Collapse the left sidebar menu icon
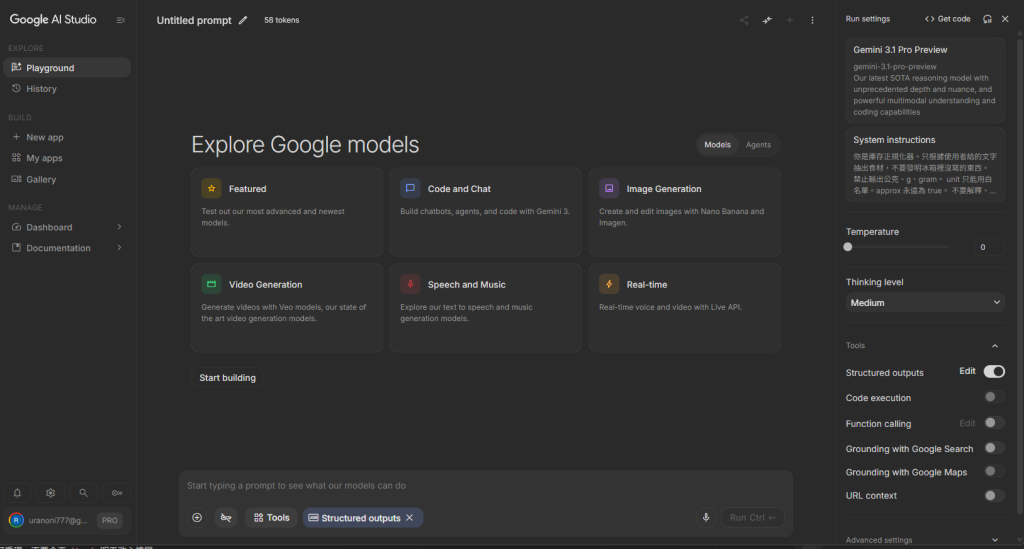This screenshot has width=1024, height=549. (121, 20)
